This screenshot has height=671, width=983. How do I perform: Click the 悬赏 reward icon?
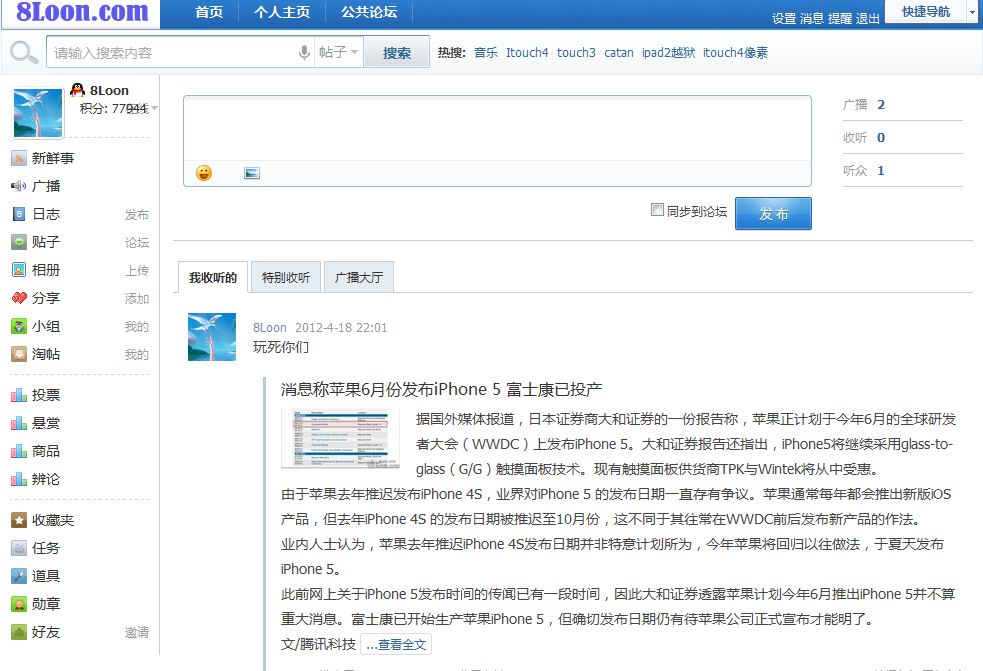[19, 423]
